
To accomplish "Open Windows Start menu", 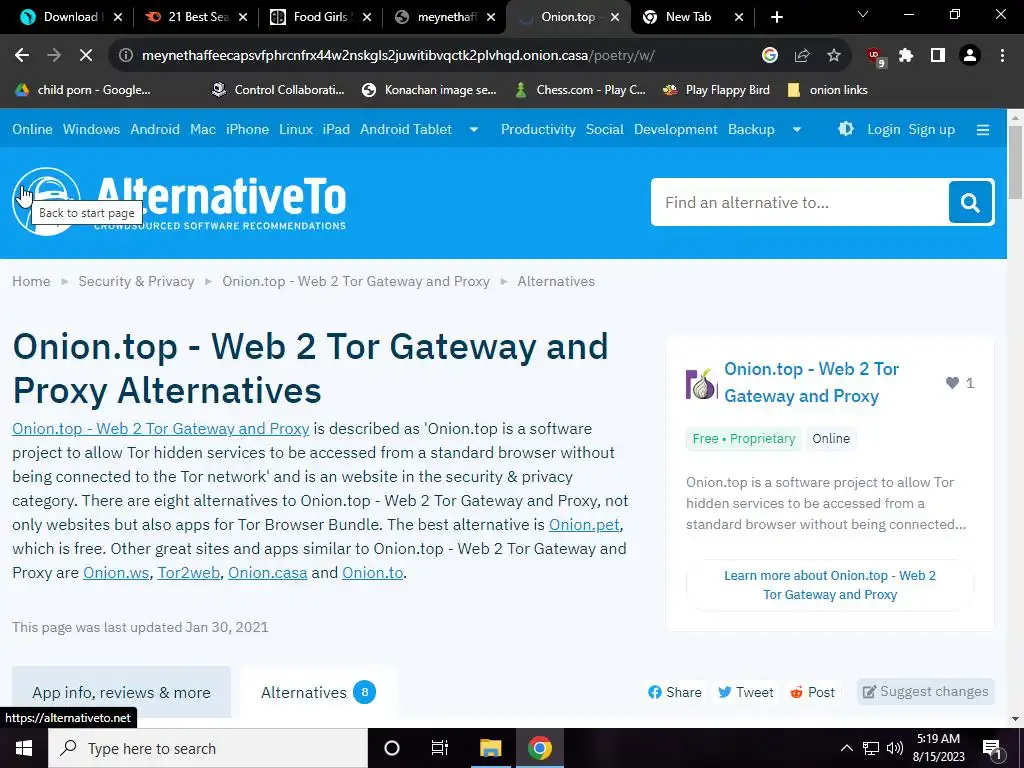I will [x=24, y=748].
